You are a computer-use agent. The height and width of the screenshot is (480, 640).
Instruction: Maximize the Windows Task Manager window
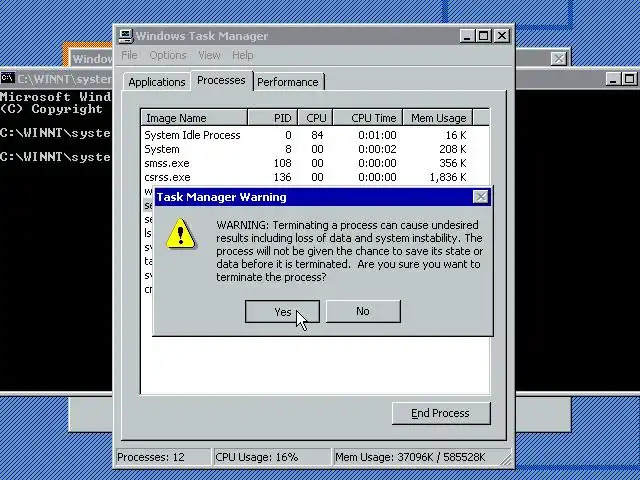(x=483, y=36)
